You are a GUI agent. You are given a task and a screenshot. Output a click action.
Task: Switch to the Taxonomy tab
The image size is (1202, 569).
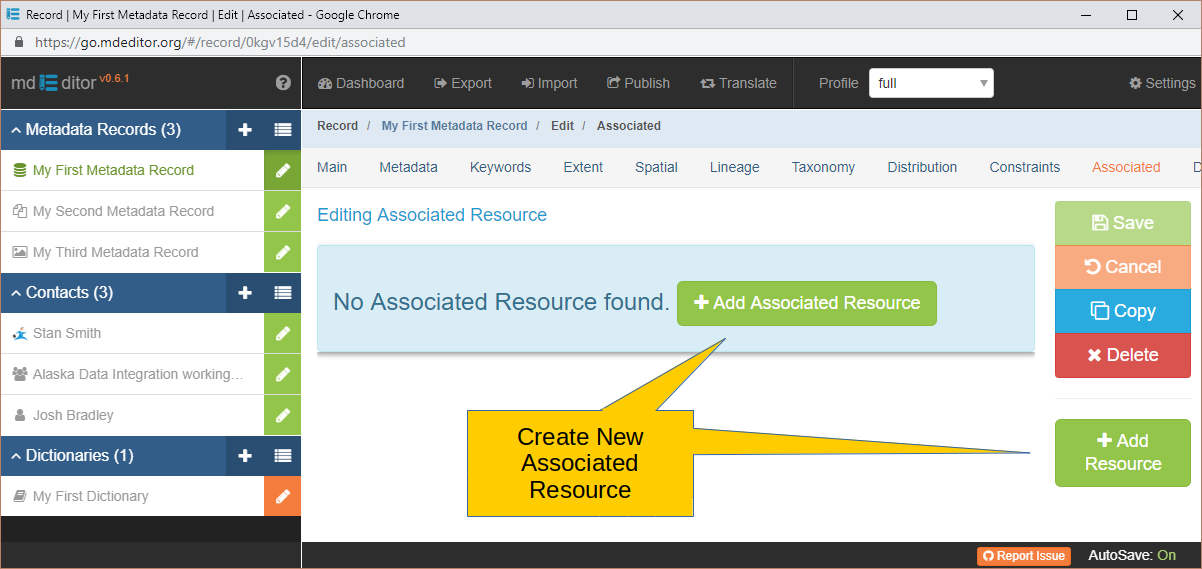823,167
